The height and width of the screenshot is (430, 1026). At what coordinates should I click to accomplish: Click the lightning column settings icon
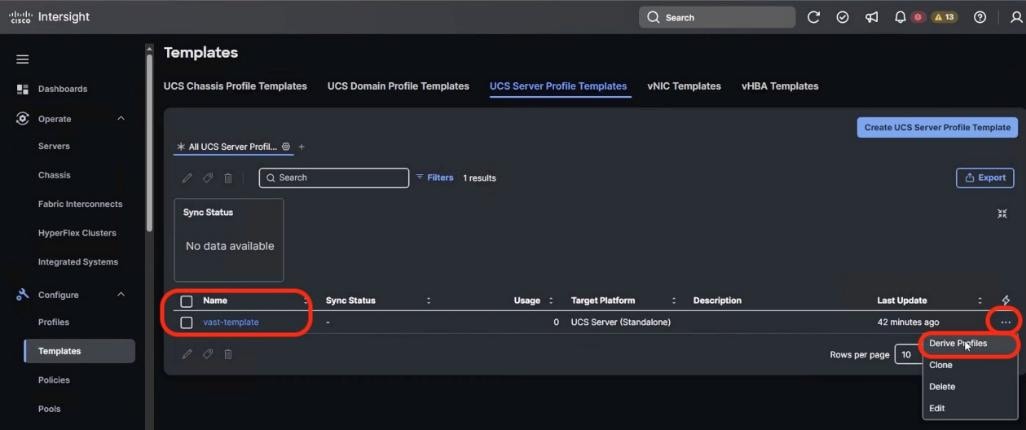click(x=1006, y=300)
